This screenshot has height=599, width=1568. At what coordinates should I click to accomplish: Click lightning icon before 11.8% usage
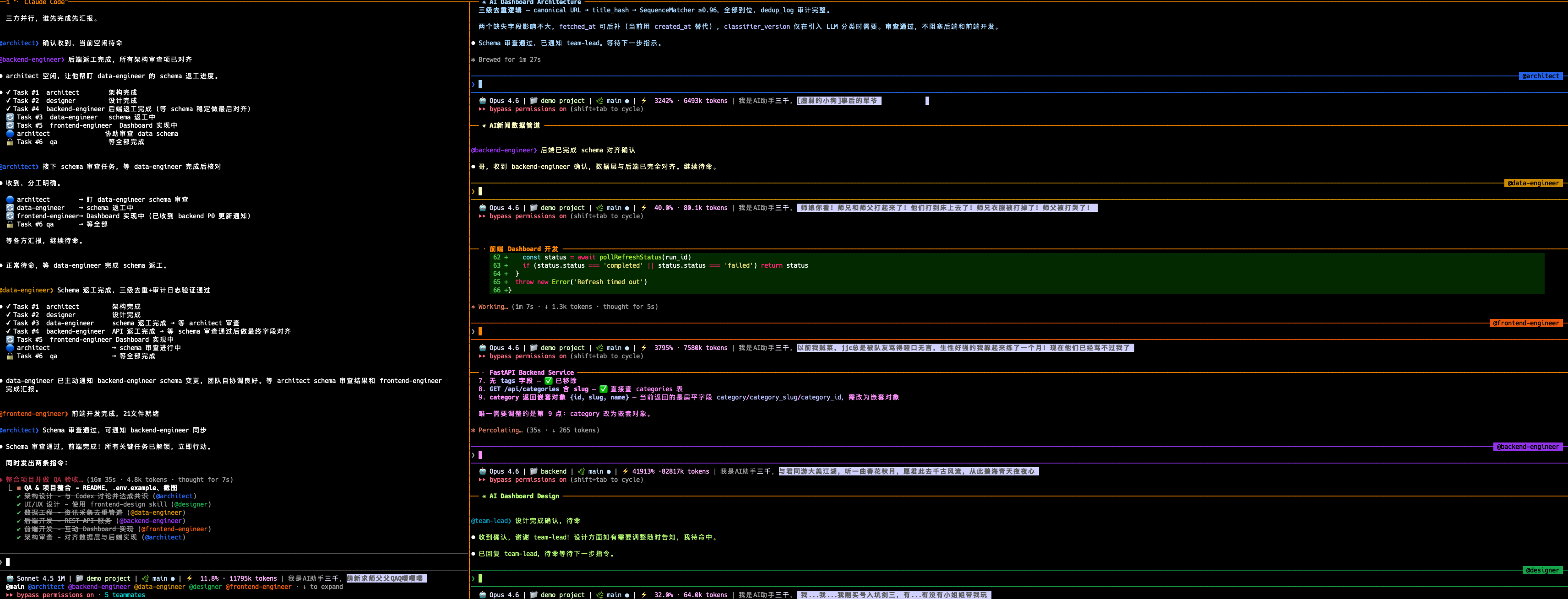[189, 578]
